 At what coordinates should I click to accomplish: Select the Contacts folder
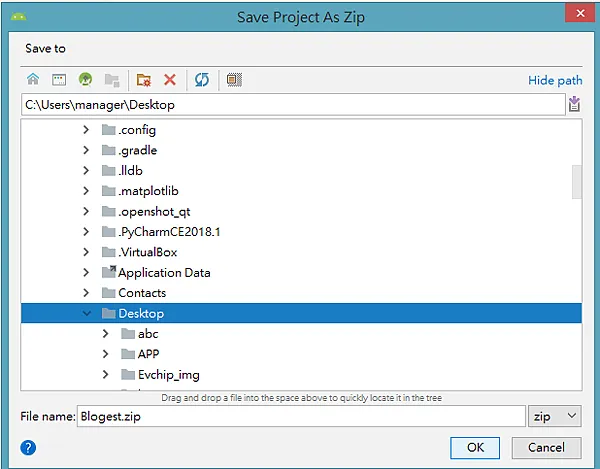click(x=142, y=293)
